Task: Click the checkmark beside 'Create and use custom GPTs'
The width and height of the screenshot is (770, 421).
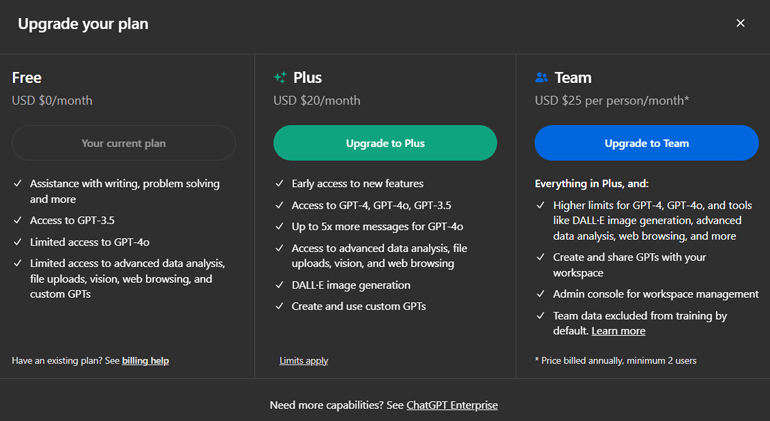Action: 279,306
